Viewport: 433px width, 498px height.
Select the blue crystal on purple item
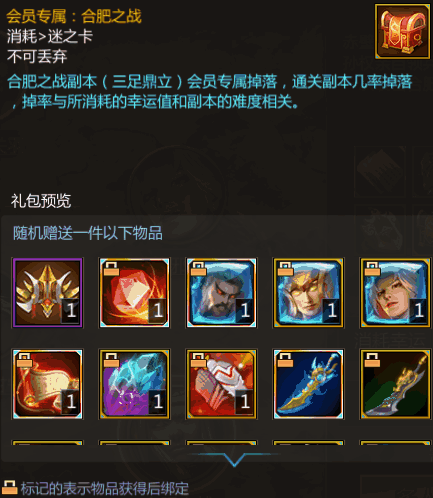coord(134,384)
